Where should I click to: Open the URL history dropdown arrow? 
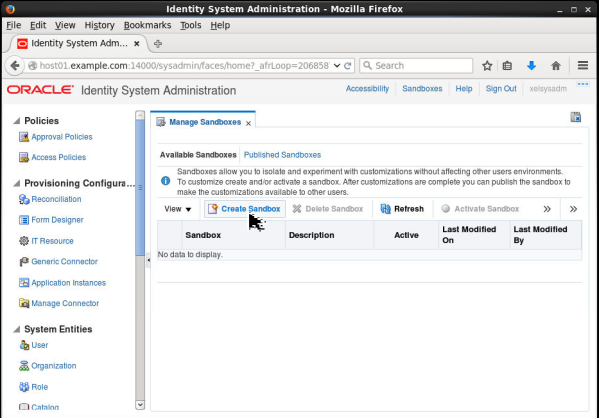pos(337,66)
